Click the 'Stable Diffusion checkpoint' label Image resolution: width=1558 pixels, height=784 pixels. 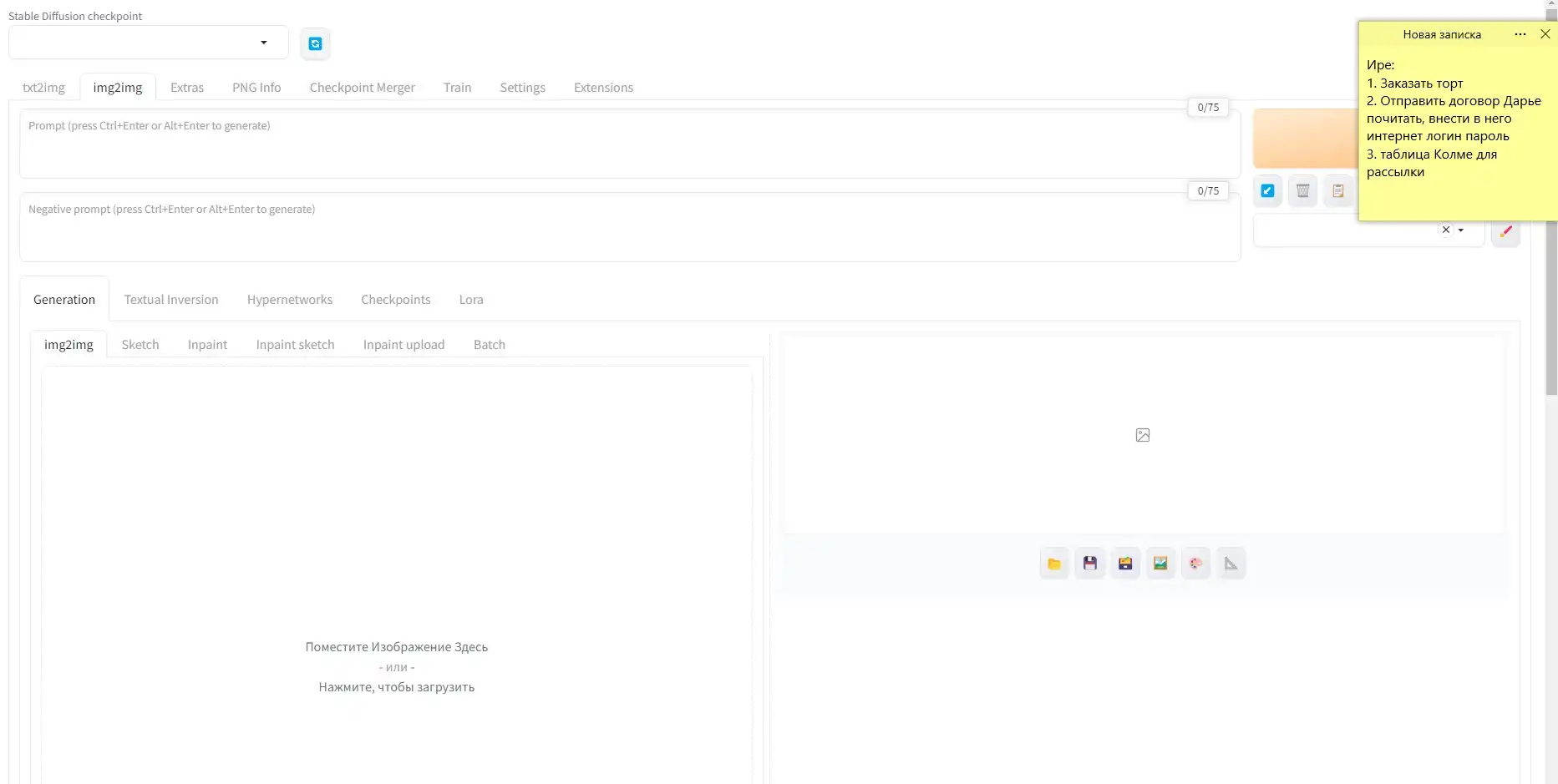click(x=75, y=16)
